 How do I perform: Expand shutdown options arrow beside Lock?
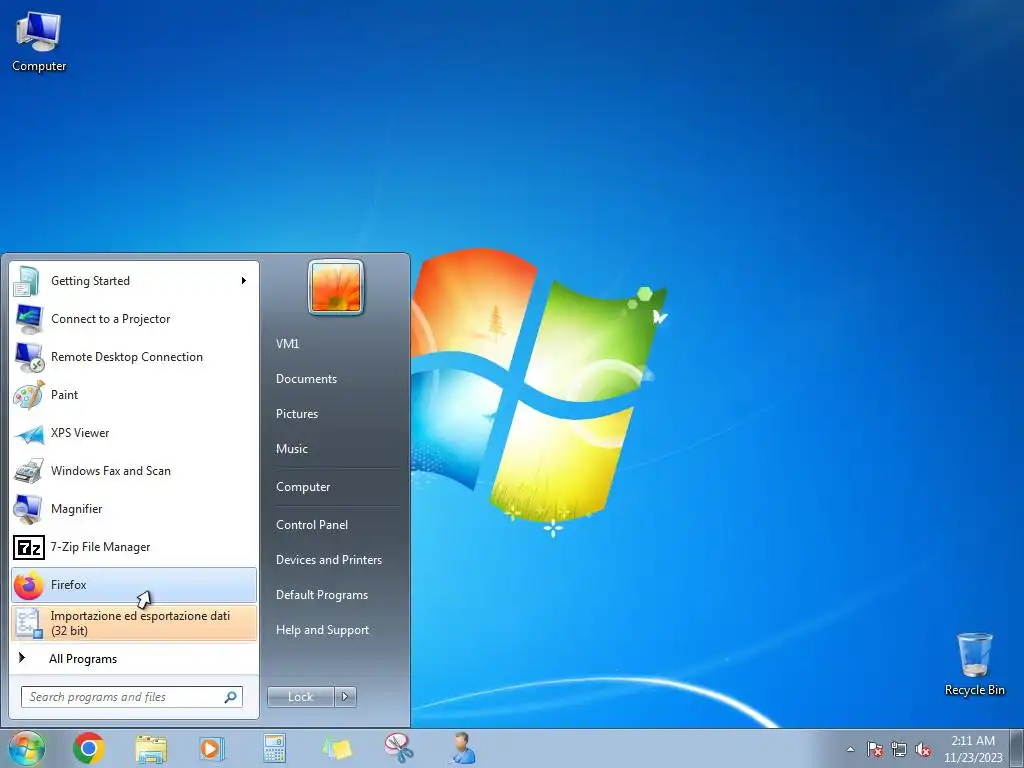click(345, 697)
